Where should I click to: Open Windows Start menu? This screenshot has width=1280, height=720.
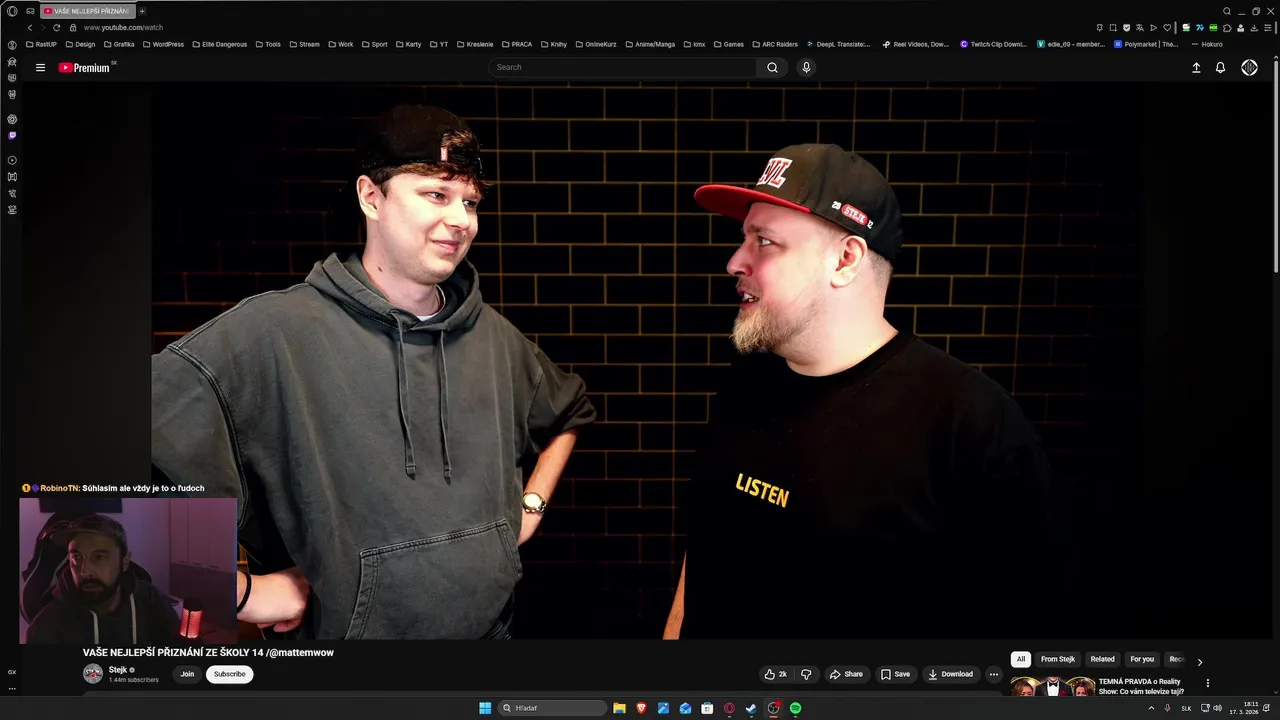pyautogui.click(x=485, y=708)
